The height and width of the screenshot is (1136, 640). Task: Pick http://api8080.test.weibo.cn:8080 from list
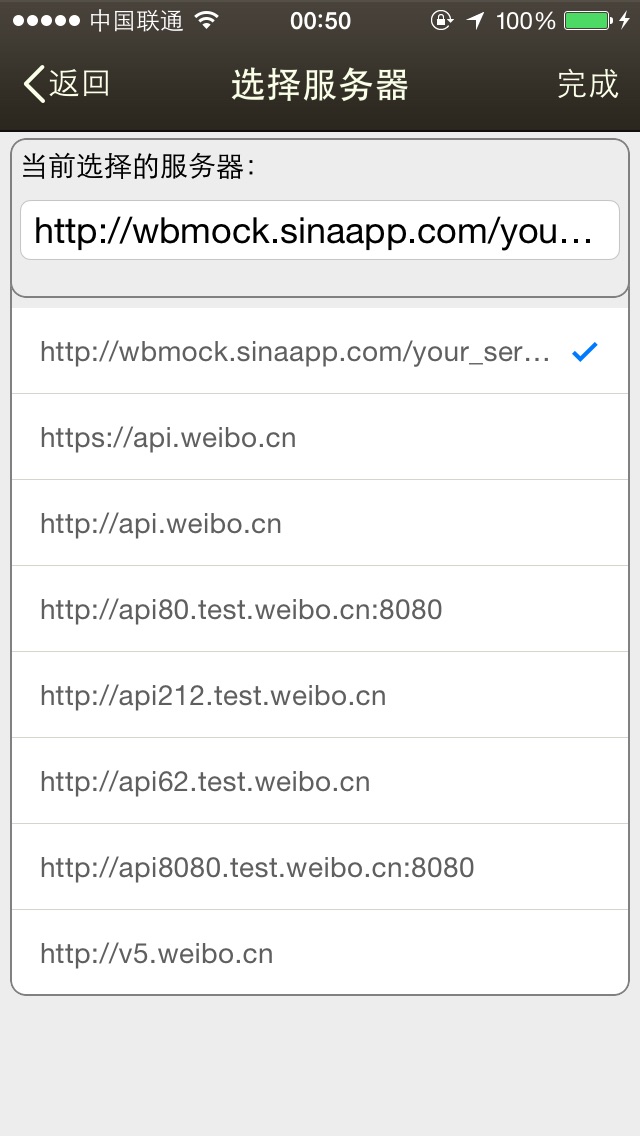click(x=320, y=866)
